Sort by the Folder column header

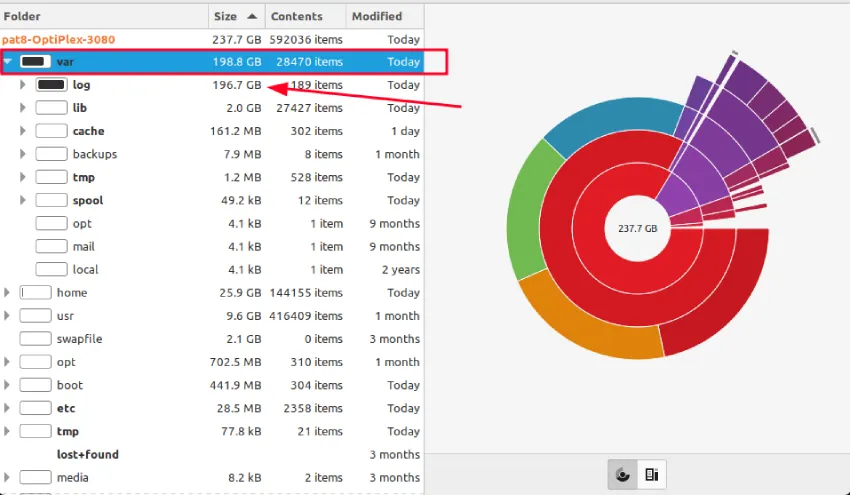[x=104, y=16]
